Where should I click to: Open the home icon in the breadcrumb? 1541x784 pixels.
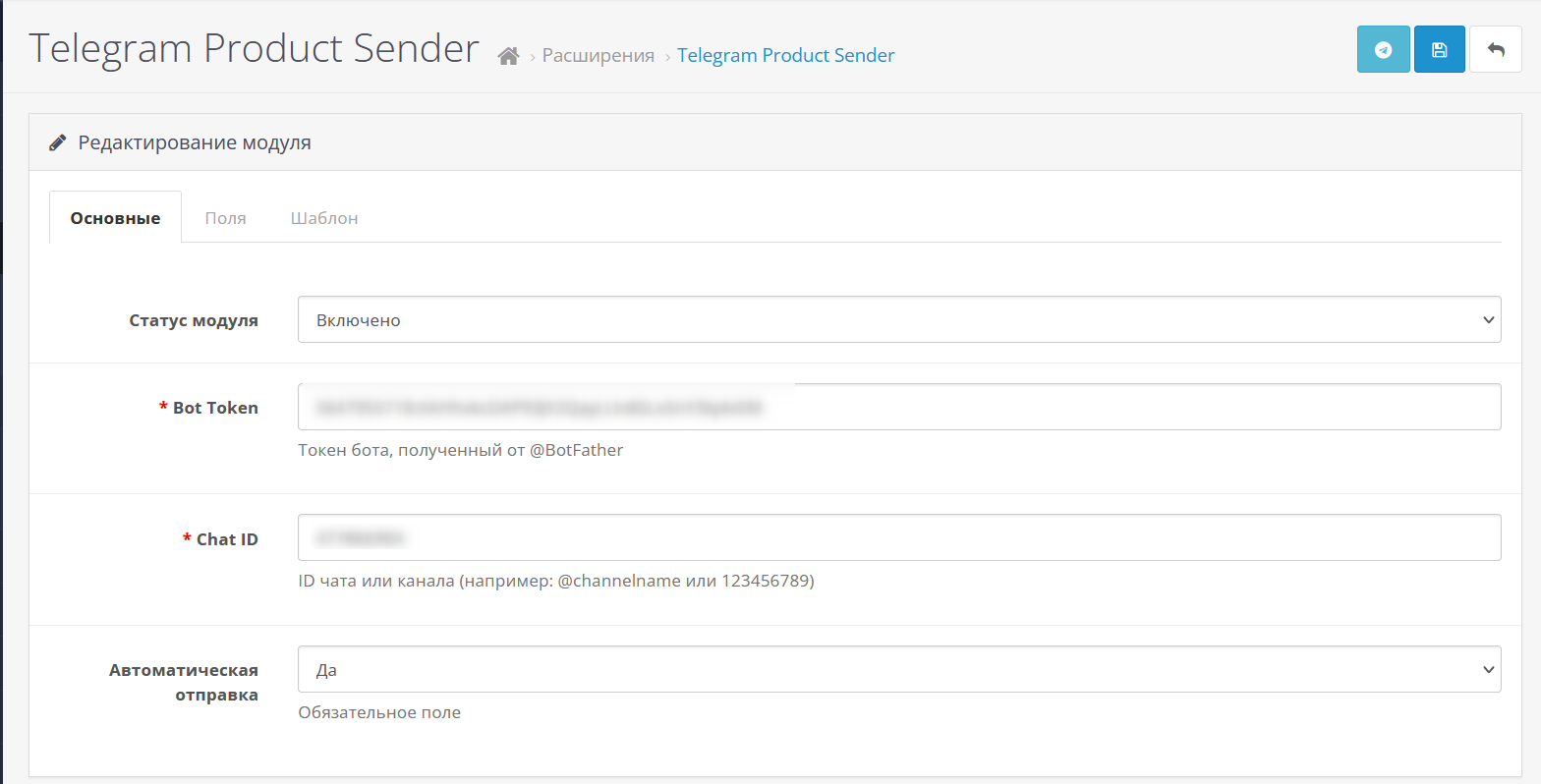point(508,56)
